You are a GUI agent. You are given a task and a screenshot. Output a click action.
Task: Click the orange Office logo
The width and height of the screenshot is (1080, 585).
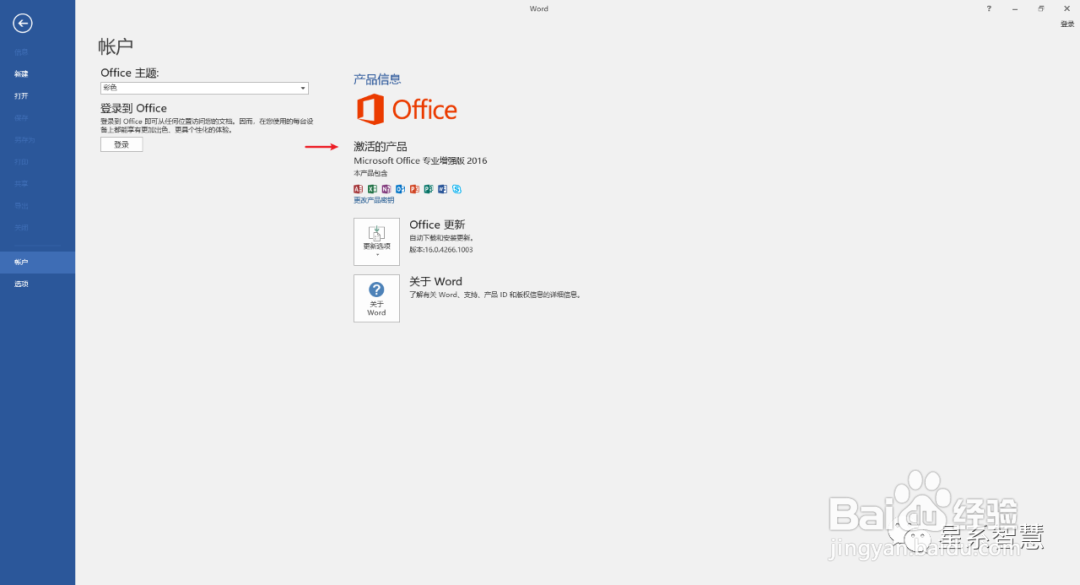pos(406,110)
